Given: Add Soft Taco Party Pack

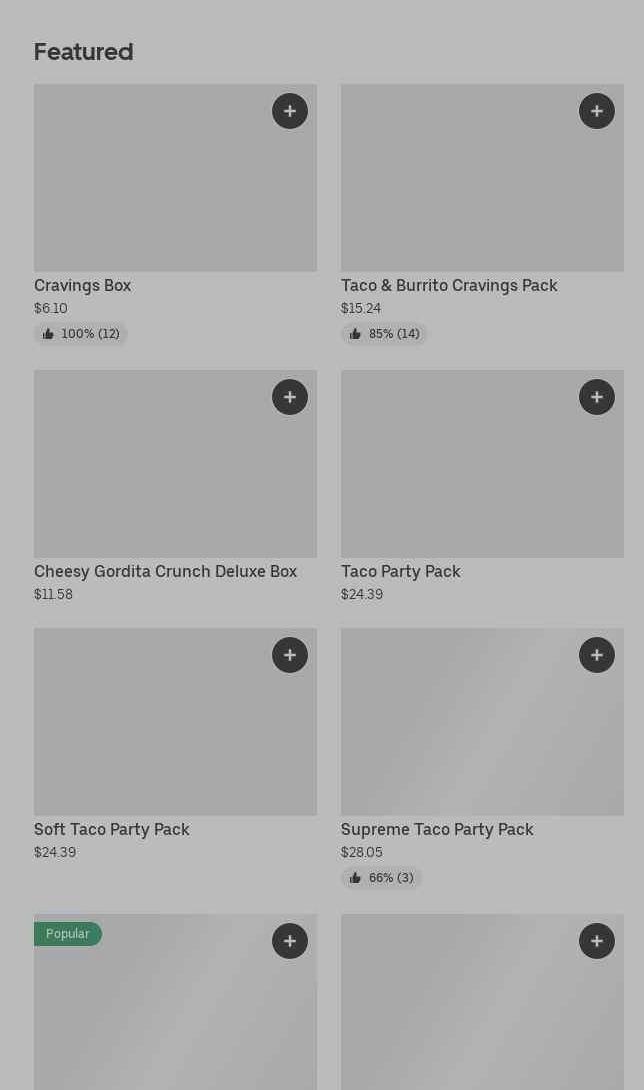Looking at the screenshot, I should pyautogui.click(x=290, y=655).
